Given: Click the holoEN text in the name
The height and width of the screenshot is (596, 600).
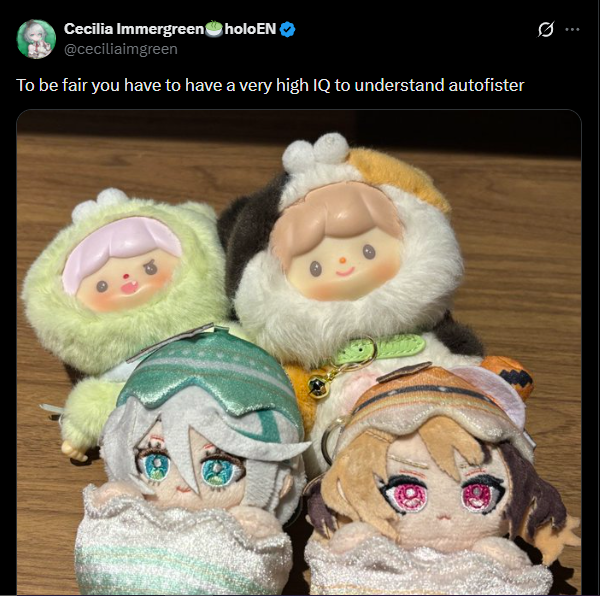Looking at the screenshot, I should tap(250, 29).
